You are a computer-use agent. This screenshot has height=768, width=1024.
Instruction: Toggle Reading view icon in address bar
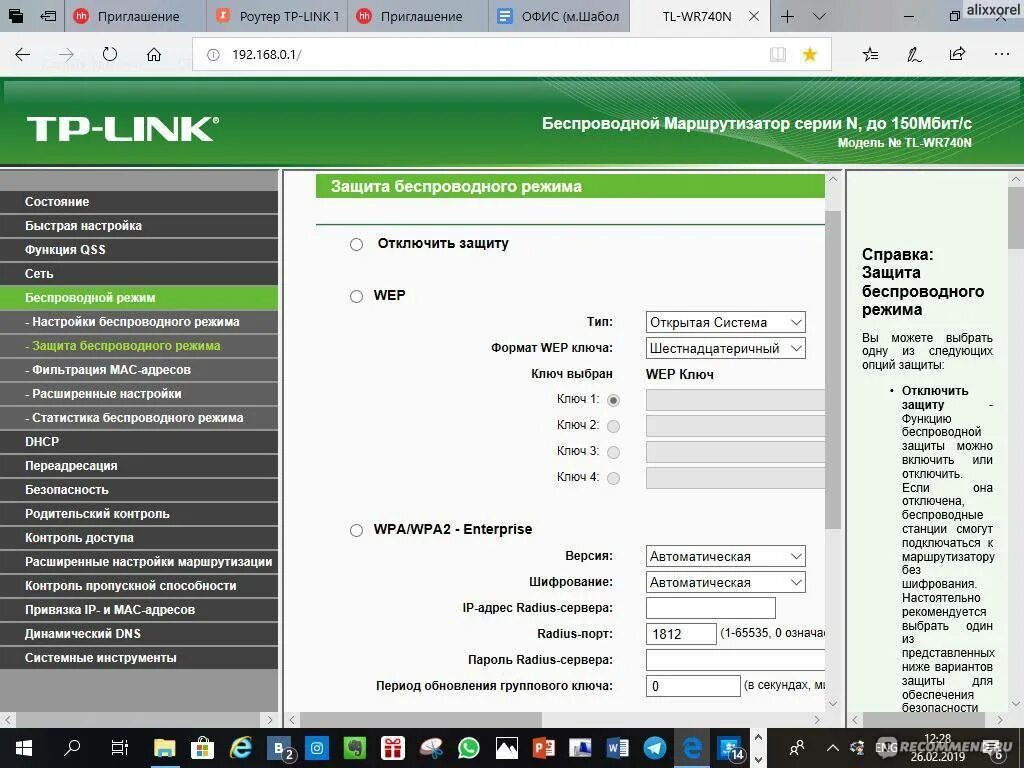pyautogui.click(x=777, y=55)
